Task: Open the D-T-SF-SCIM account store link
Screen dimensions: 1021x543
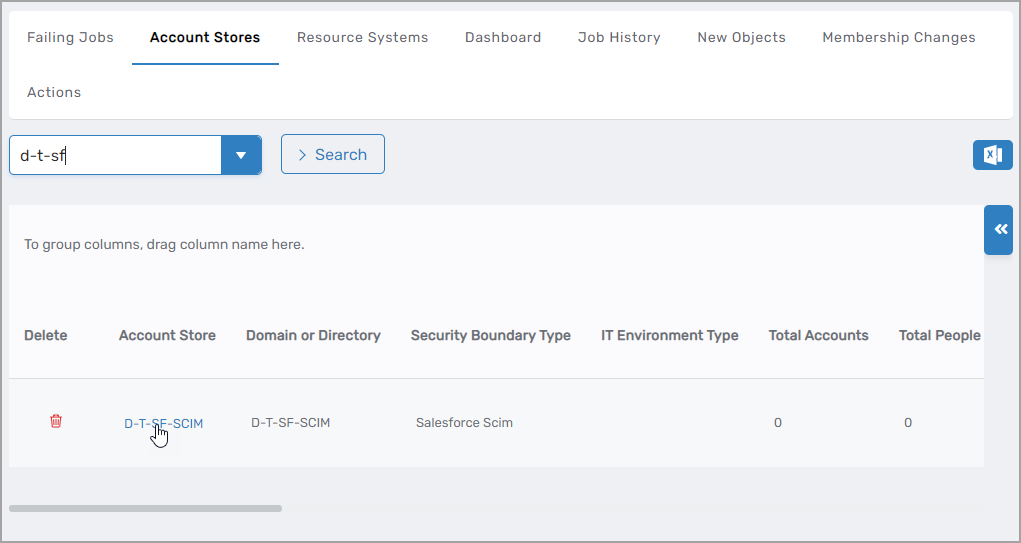Action: tap(163, 423)
